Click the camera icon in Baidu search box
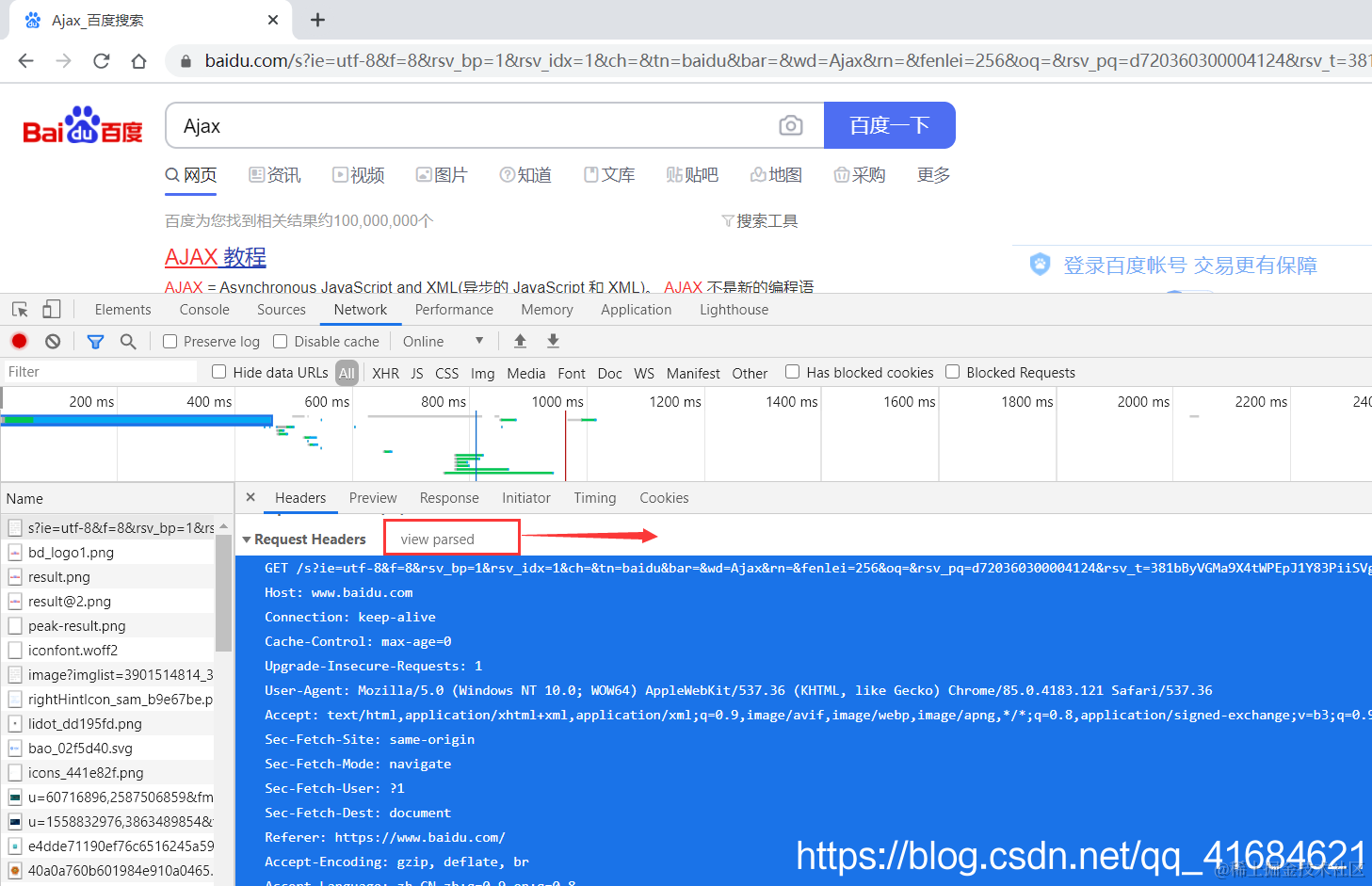This screenshot has height=886, width=1372. click(791, 125)
